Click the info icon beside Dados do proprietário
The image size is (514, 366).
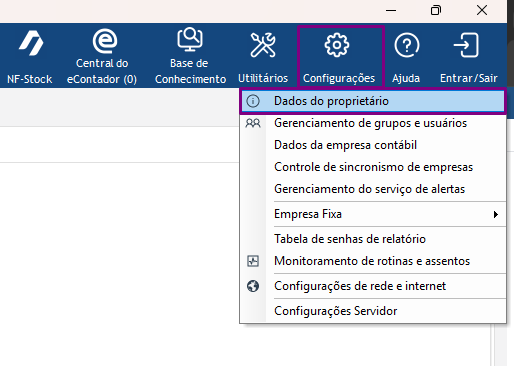coord(253,101)
